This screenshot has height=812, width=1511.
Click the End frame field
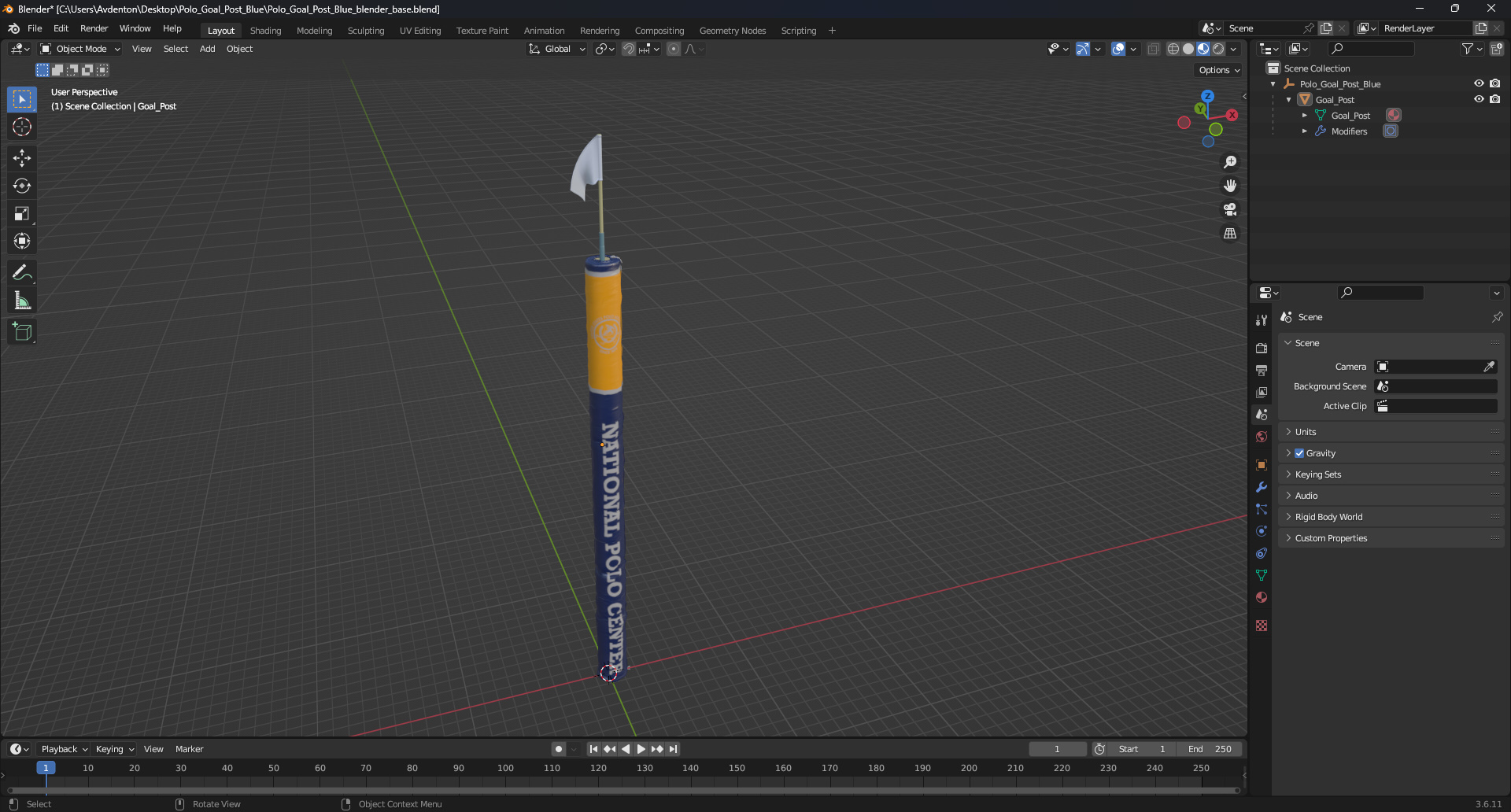[1209, 749]
